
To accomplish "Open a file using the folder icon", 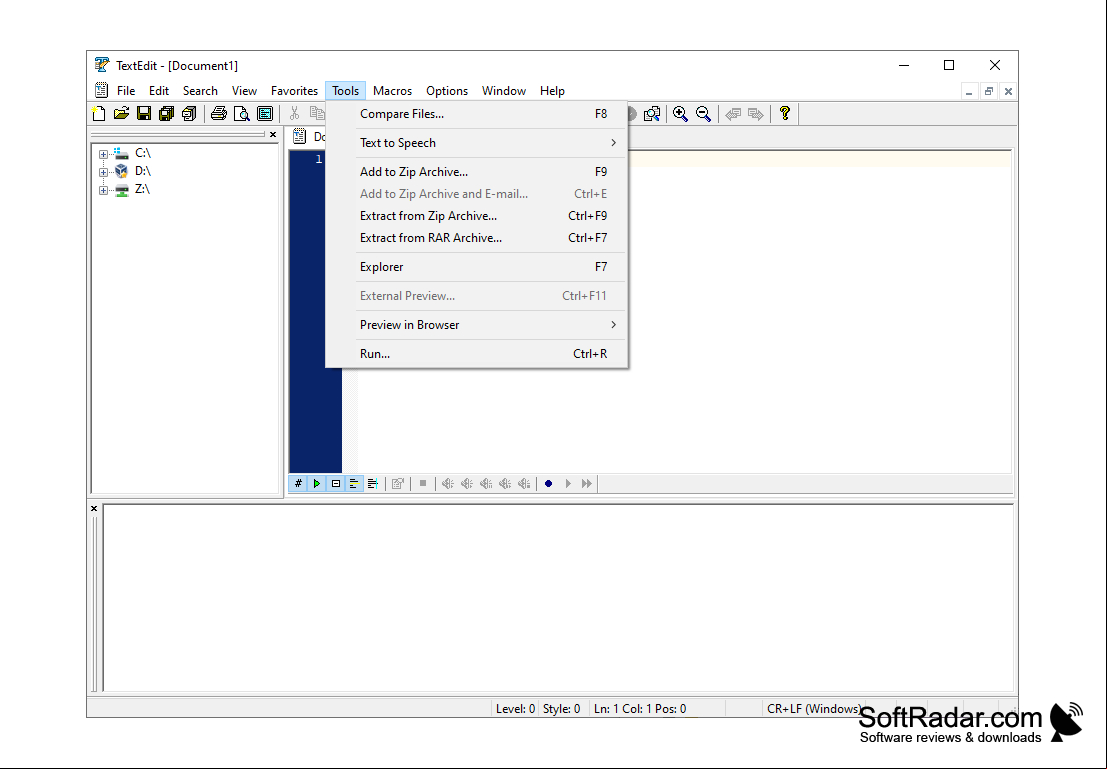I will (121, 114).
